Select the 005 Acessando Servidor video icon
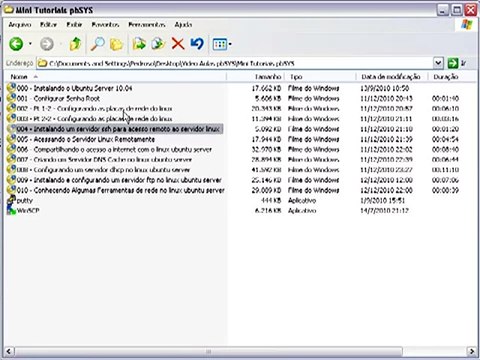Image resolution: width=480 pixels, height=360 pixels. point(11,139)
